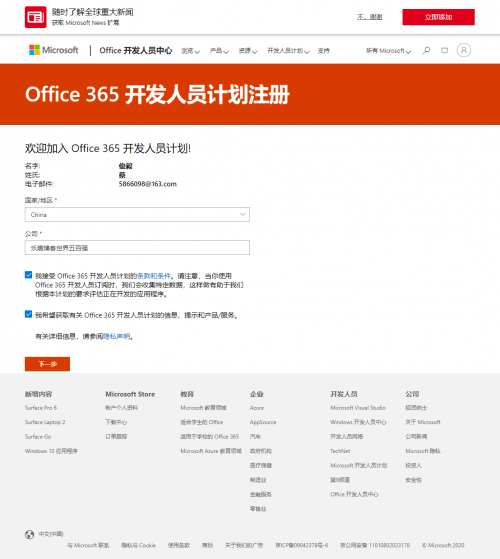Click into the 公司 text field
This screenshot has height=559, width=500.
pyautogui.click(x=137, y=248)
